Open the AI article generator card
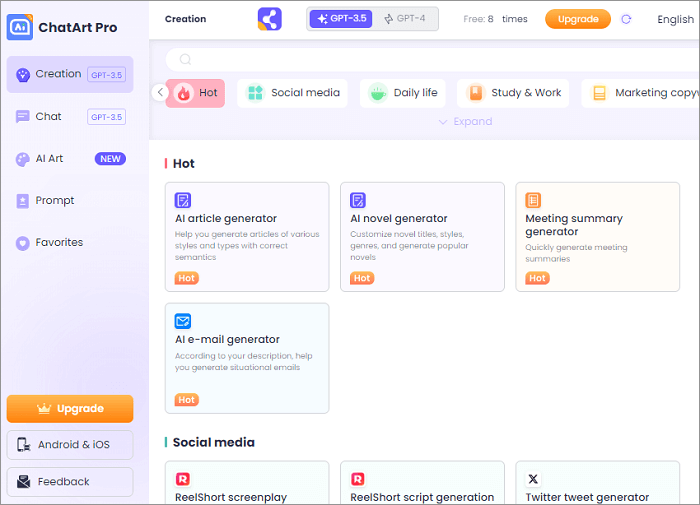700x505 pixels. click(x=247, y=237)
